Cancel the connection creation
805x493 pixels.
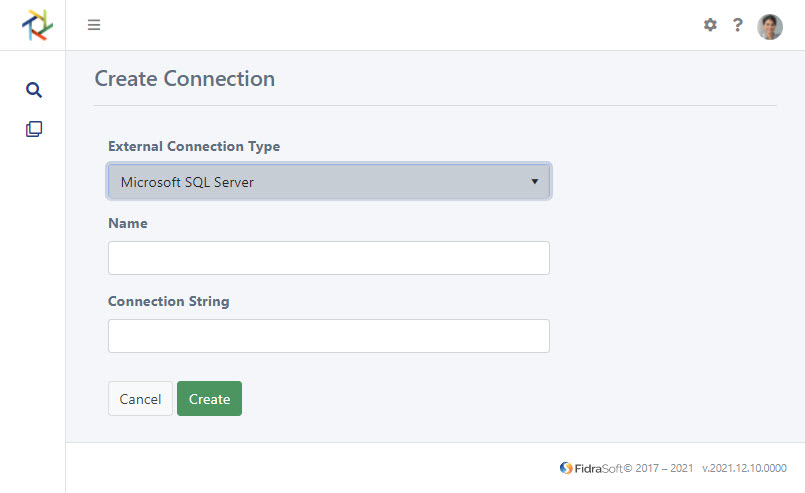coord(140,399)
